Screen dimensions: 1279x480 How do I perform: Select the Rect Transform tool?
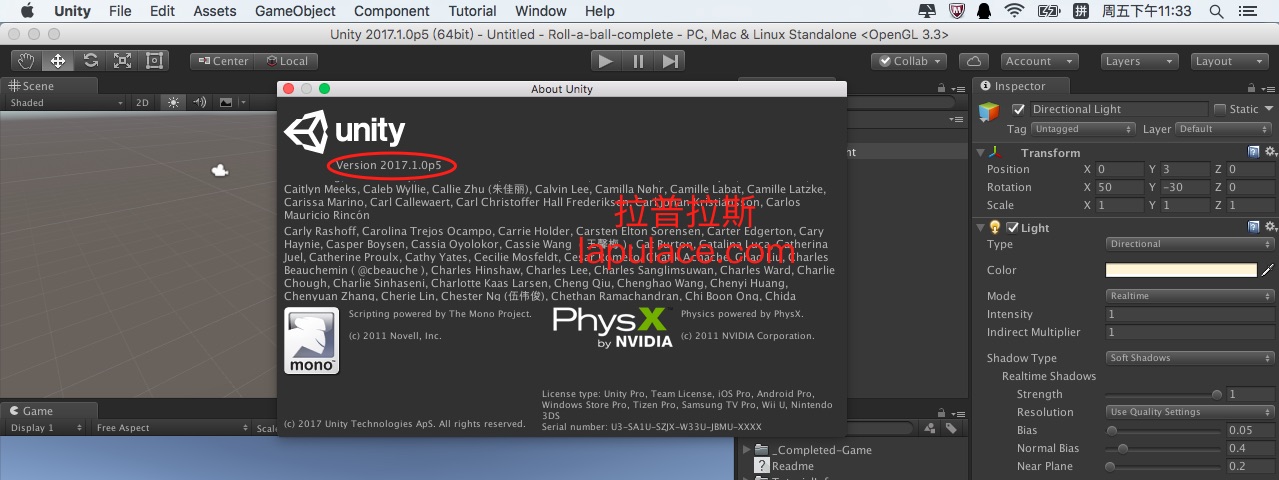154,61
